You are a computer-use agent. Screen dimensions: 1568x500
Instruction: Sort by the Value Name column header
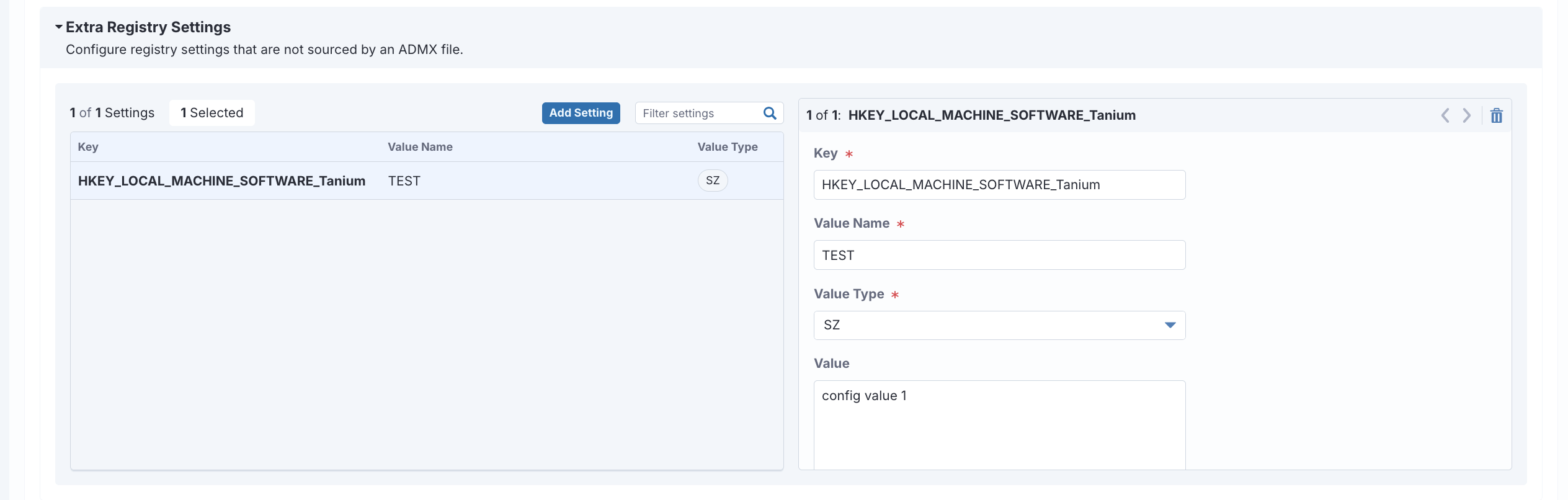420,147
